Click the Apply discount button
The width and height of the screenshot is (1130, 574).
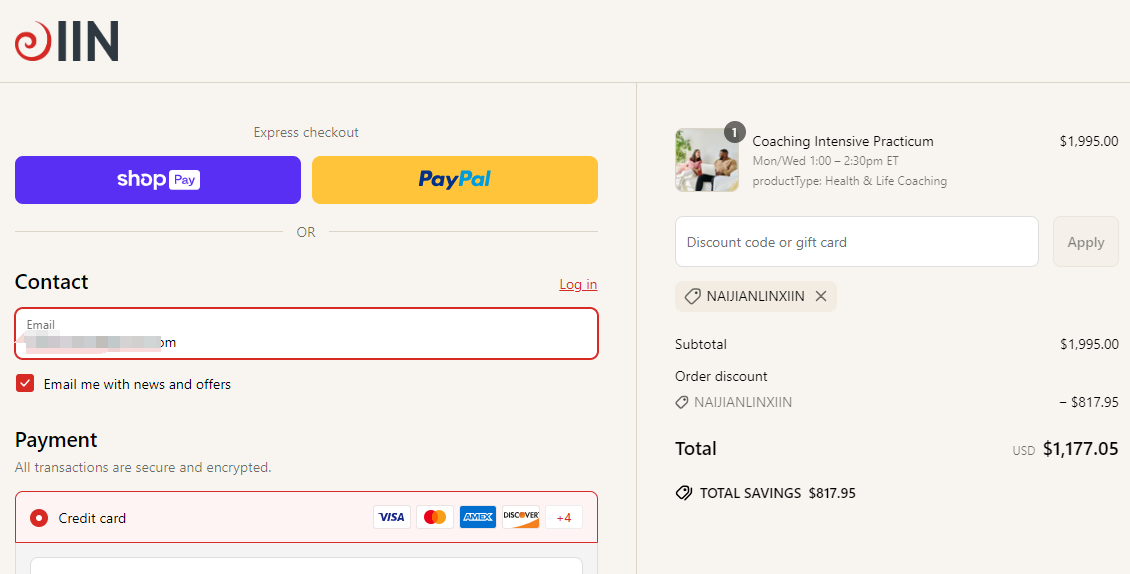point(1085,242)
